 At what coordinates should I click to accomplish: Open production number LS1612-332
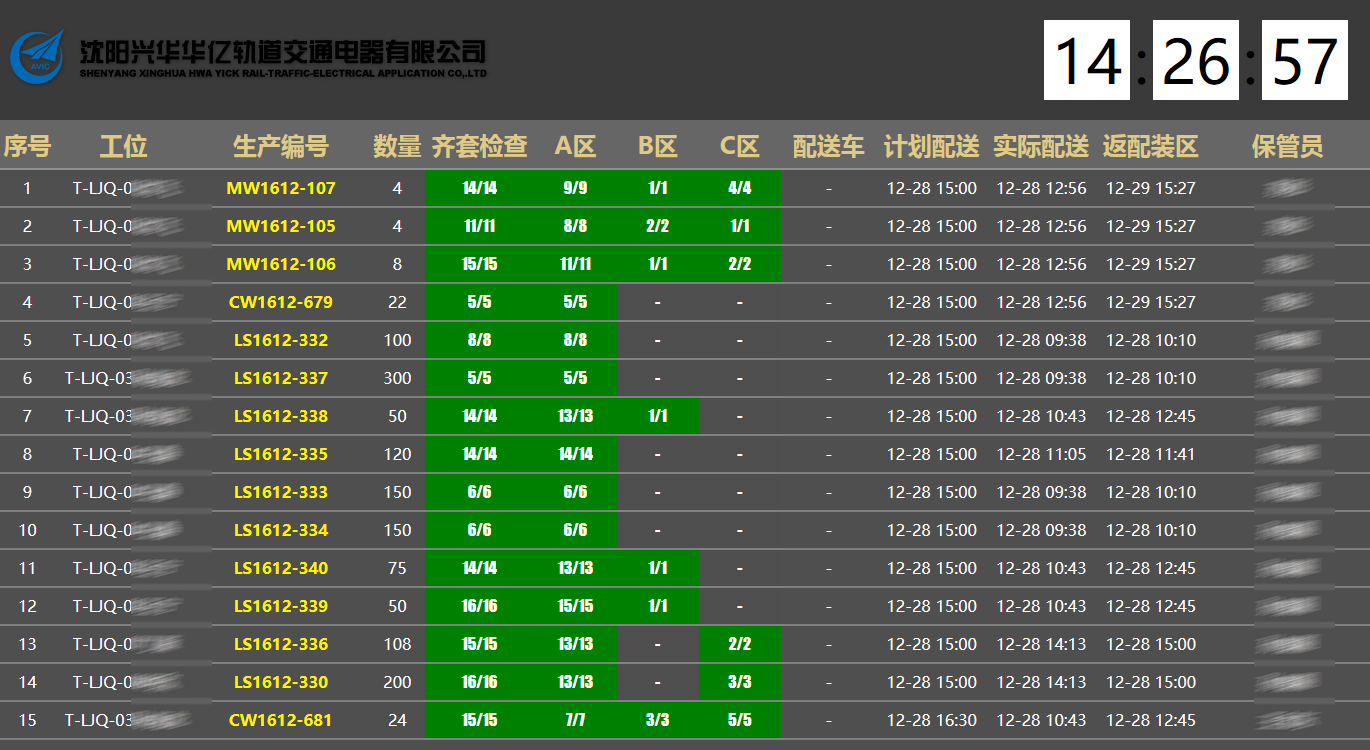[281, 340]
